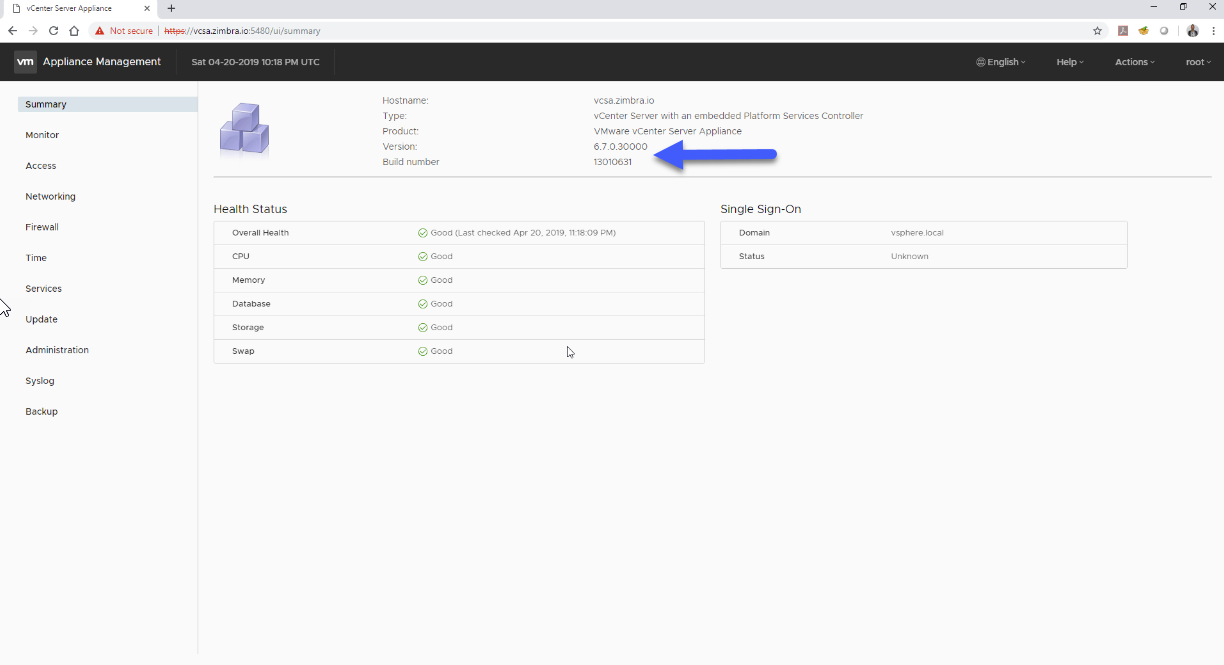Image resolution: width=1224 pixels, height=665 pixels.
Task: Click Appliance Management title
Action: (x=102, y=62)
